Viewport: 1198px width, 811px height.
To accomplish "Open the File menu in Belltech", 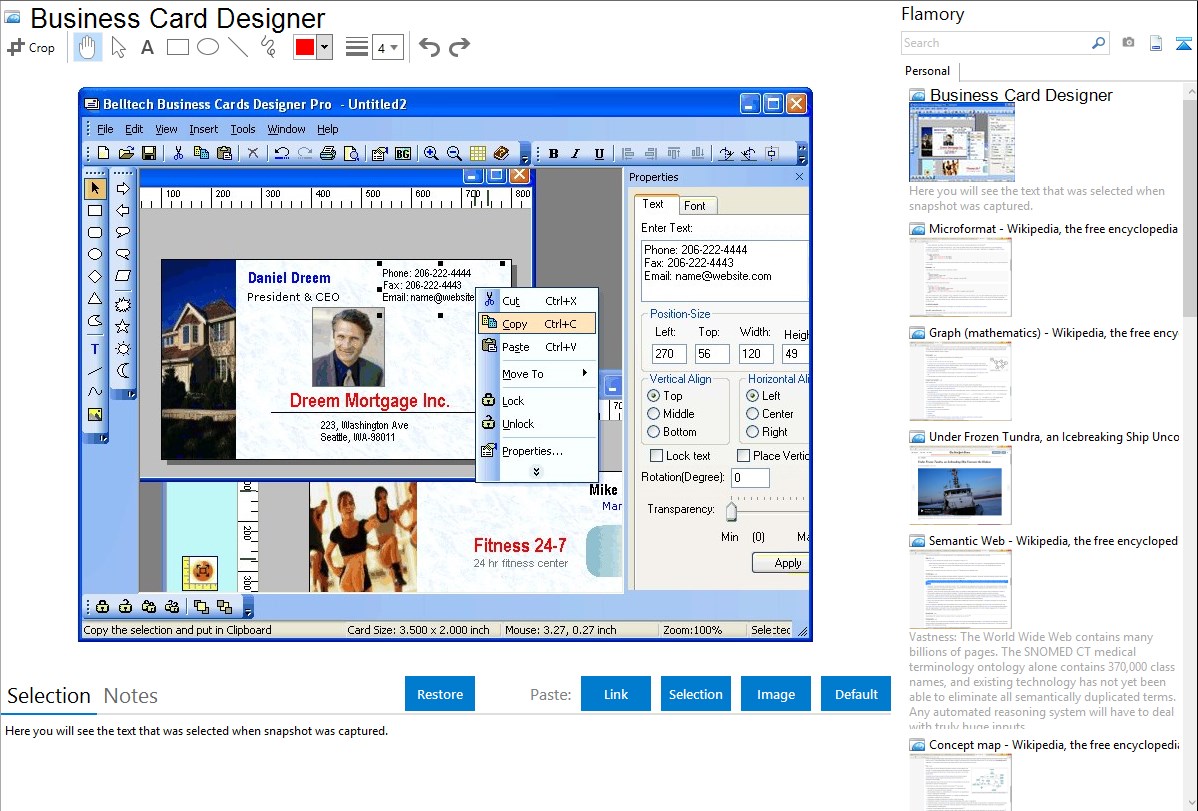I will pyautogui.click(x=105, y=129).
